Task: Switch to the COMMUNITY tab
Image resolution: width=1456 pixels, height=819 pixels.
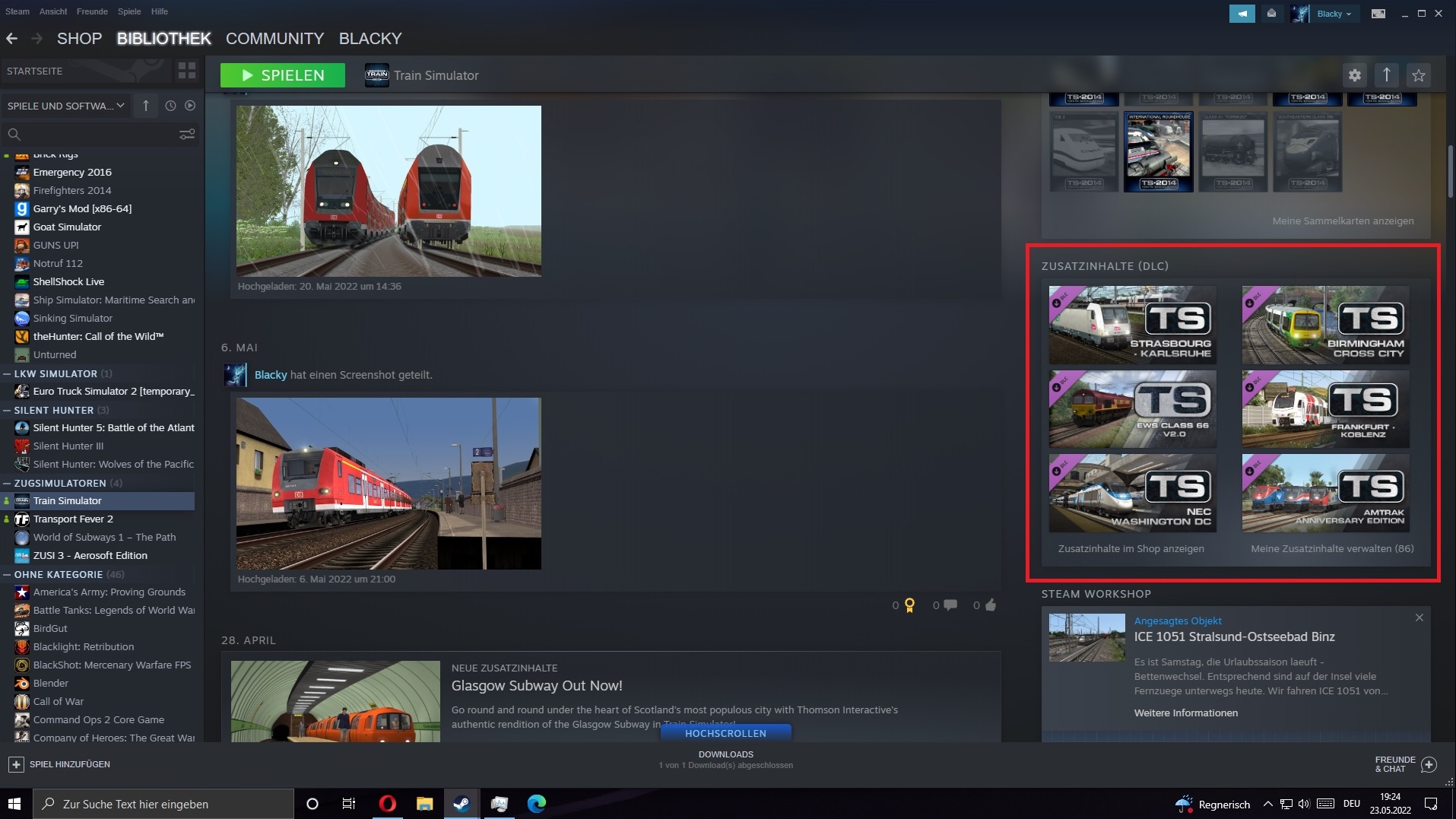Action: coord(274,39)
